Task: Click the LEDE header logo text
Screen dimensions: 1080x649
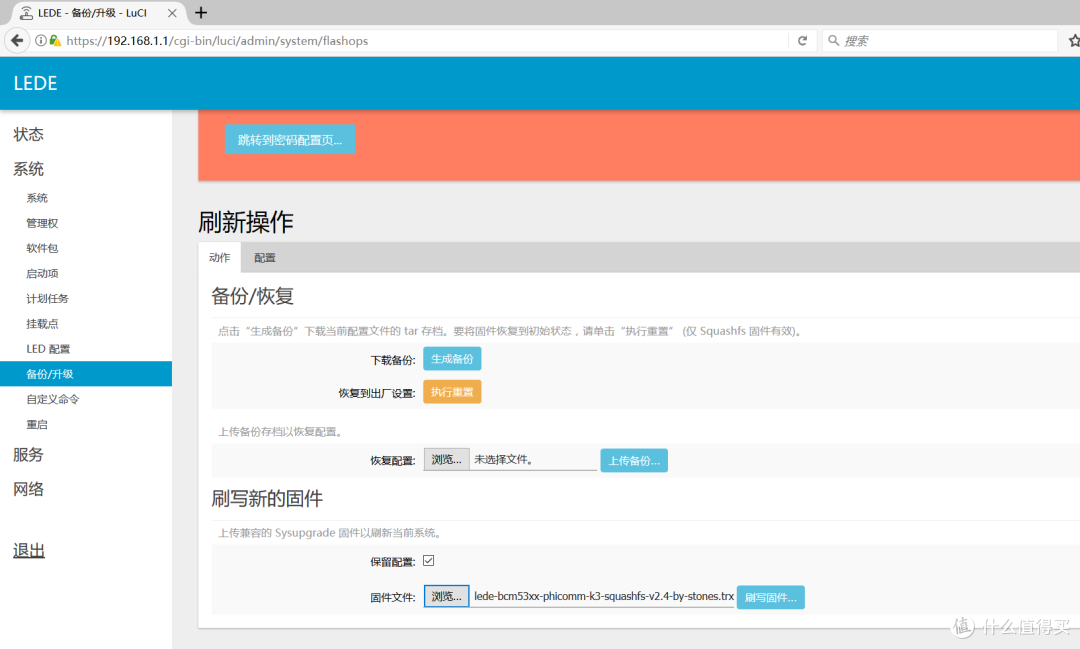Action: (35, 83)
